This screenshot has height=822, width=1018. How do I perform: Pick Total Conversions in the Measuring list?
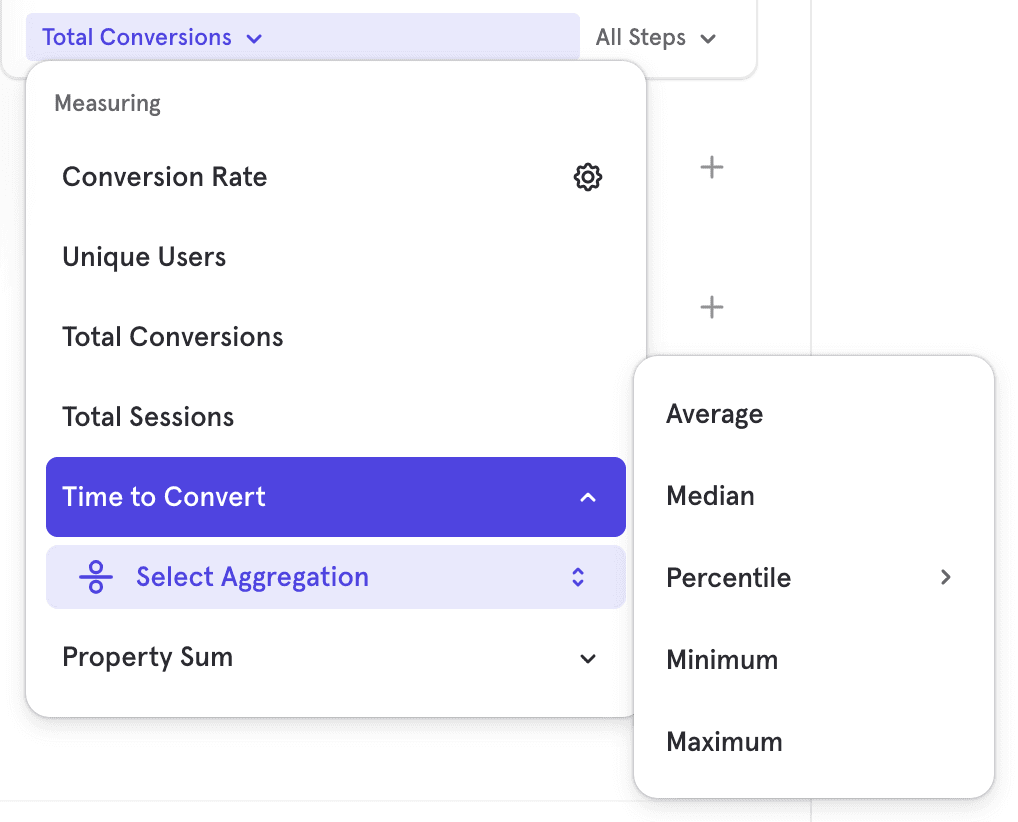(173, 338)
